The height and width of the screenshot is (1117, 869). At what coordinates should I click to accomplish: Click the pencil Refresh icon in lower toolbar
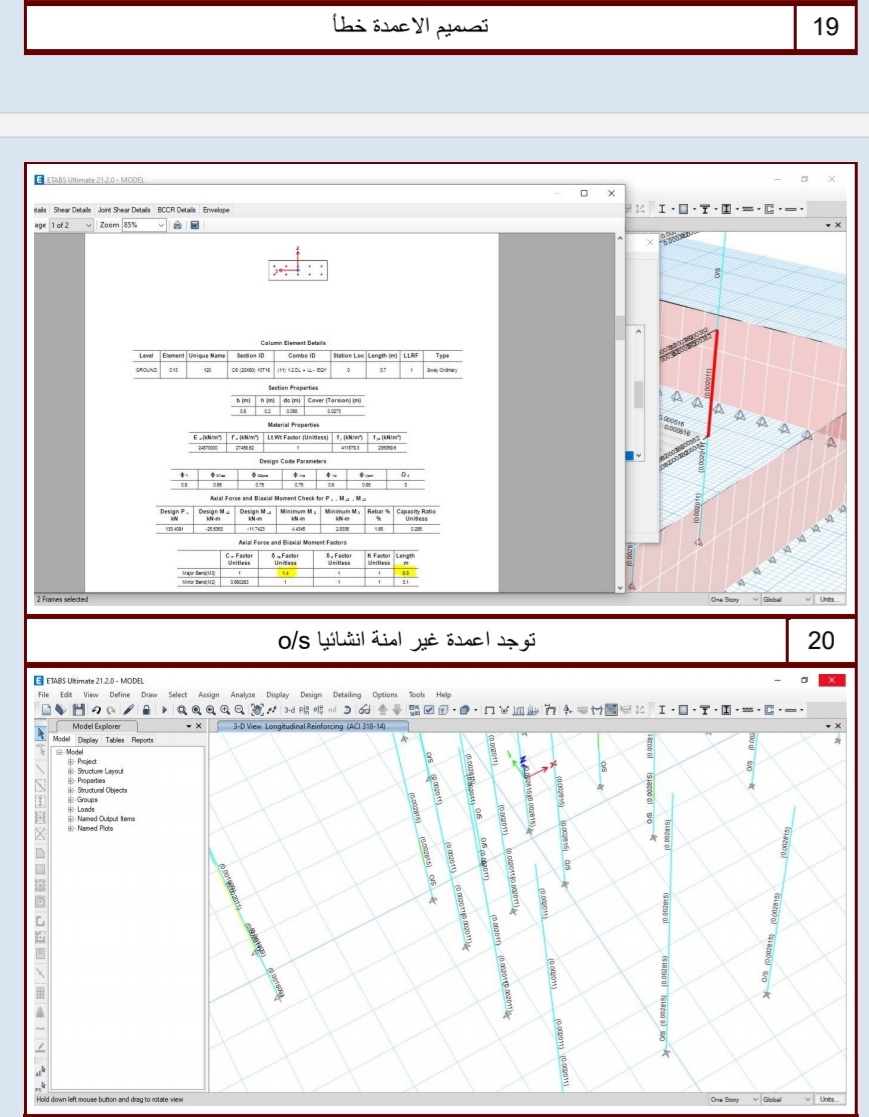(x=128, y=710)
